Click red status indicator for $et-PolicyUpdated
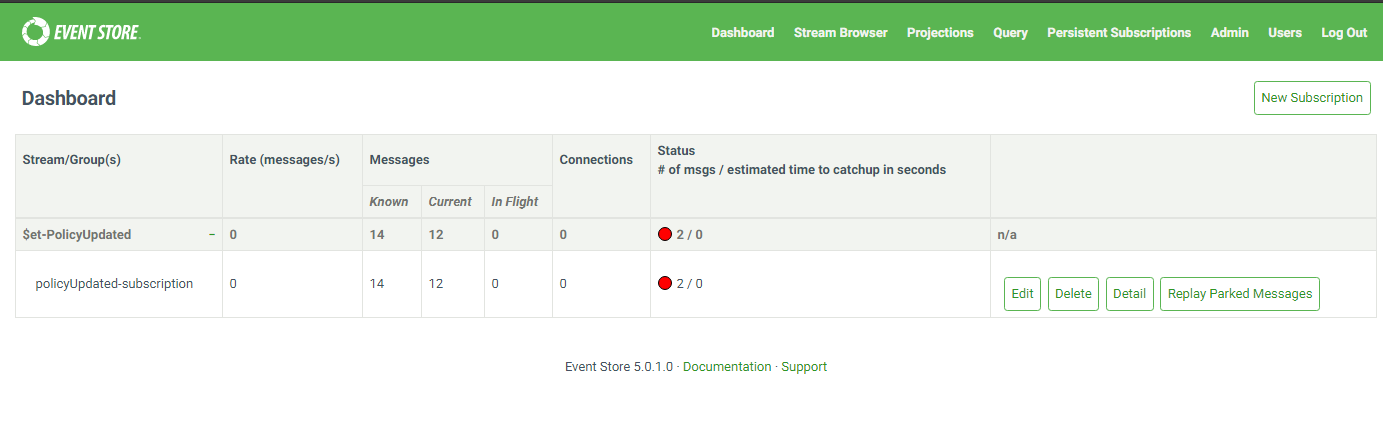The image size is (1383, 431). pos(664,235)
